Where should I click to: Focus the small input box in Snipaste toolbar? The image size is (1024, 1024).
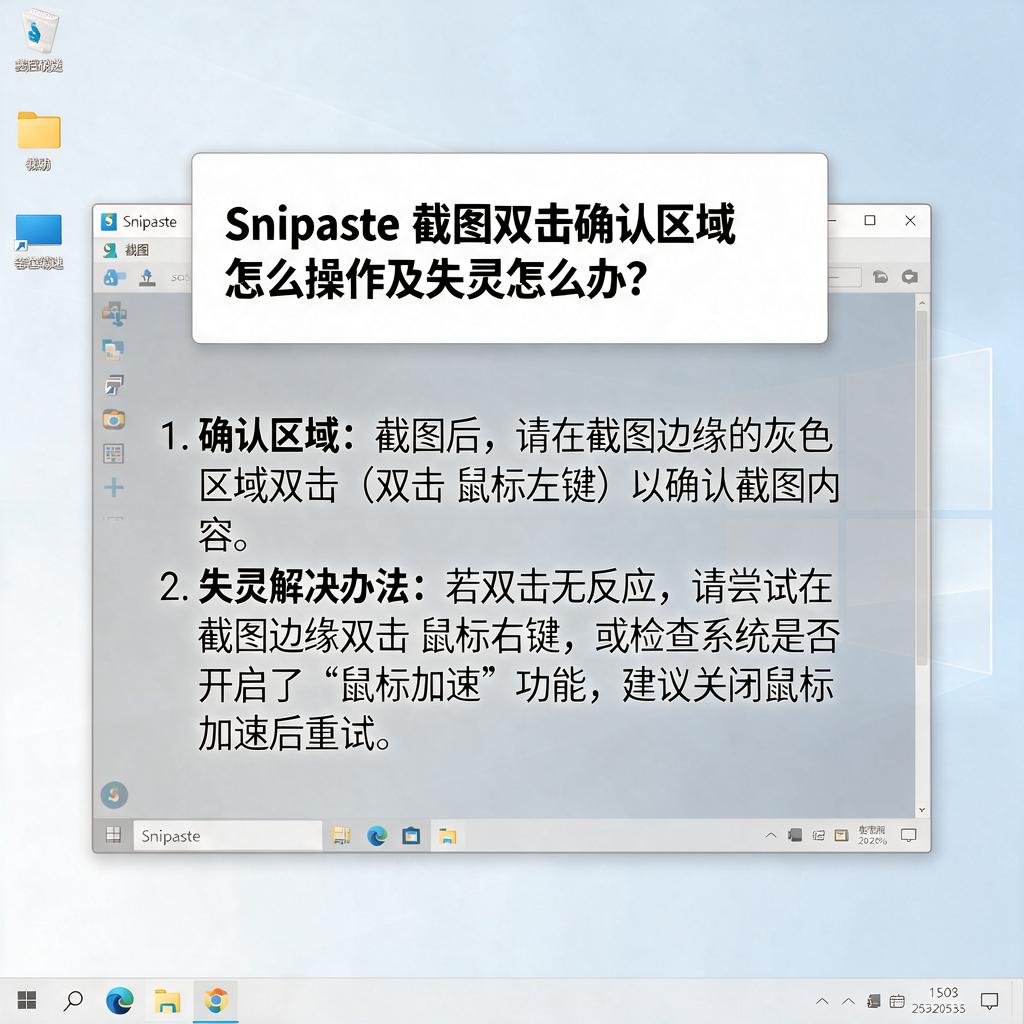844,277
